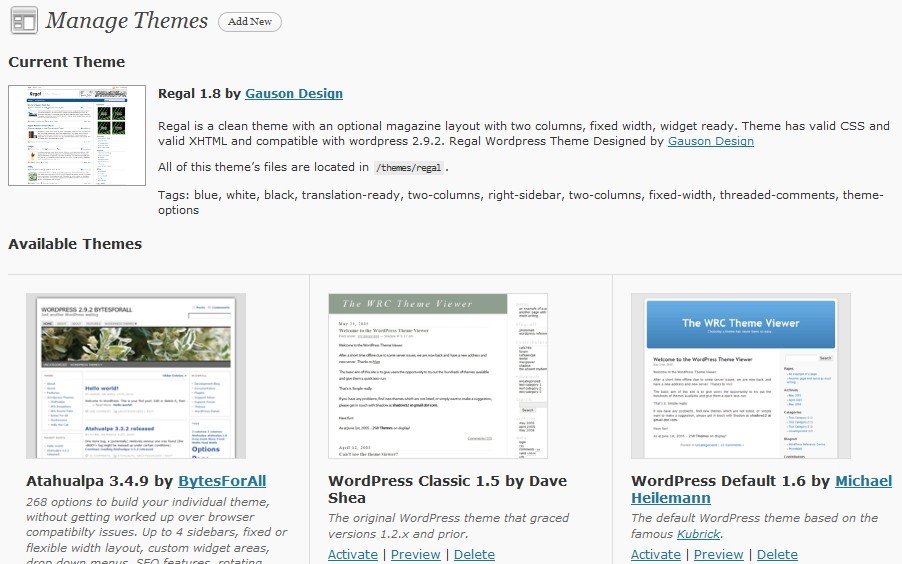Click the Atahualpa theme preview thumbnail

click(136, 376)
